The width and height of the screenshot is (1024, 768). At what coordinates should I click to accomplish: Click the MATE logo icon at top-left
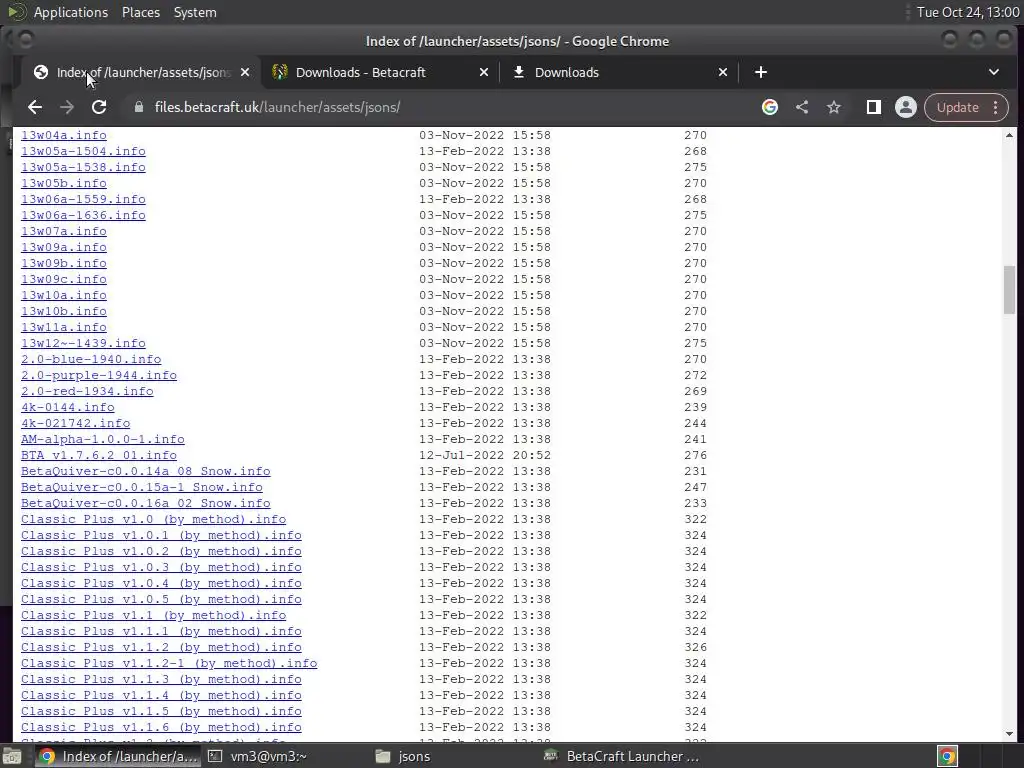point(17,12)
